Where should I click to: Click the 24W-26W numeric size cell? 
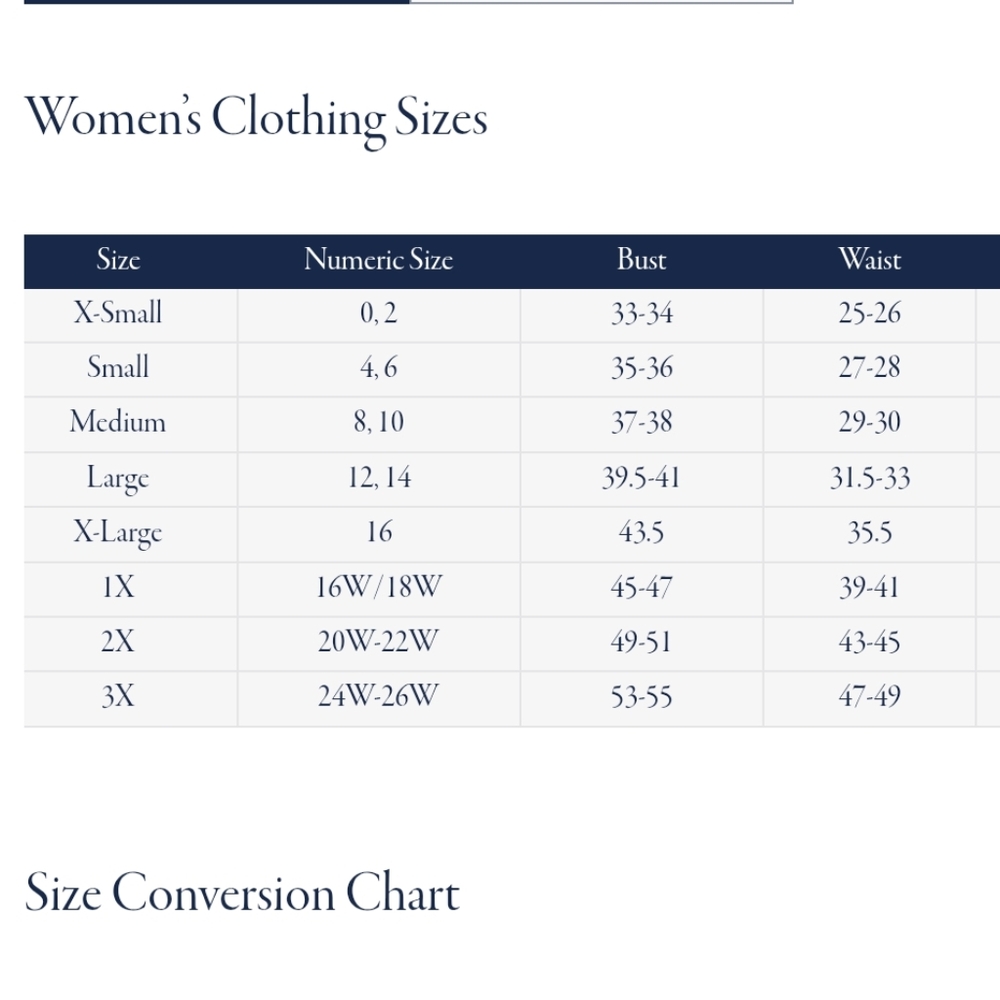(379, 697)
